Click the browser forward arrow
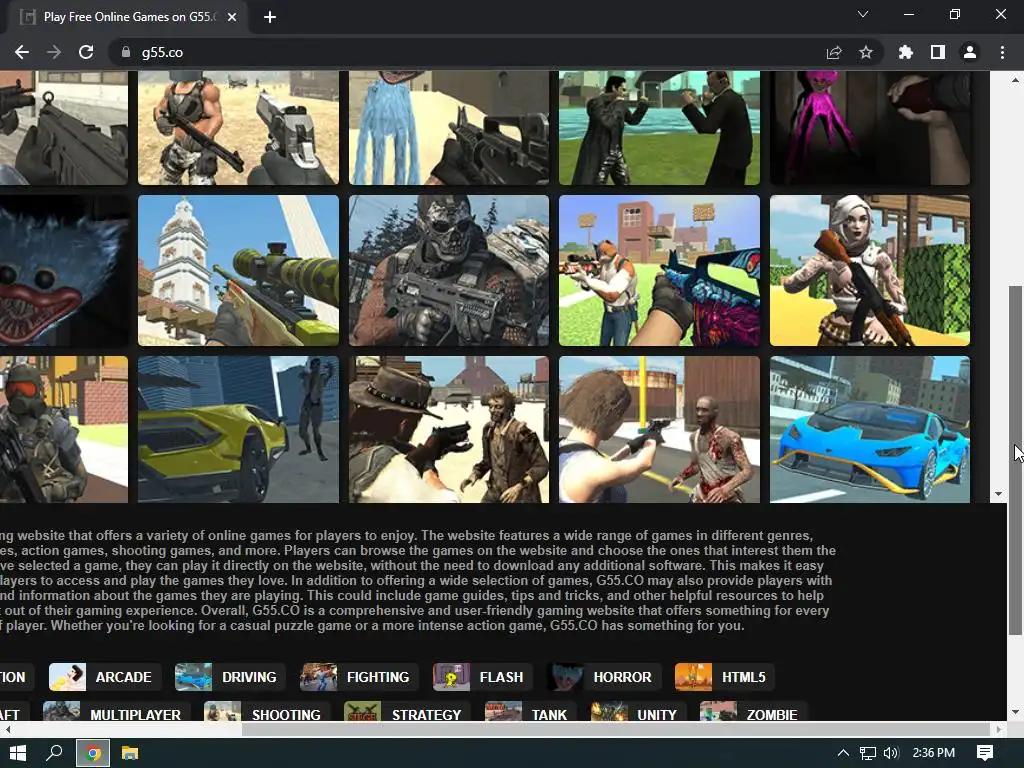 (54, 52)
